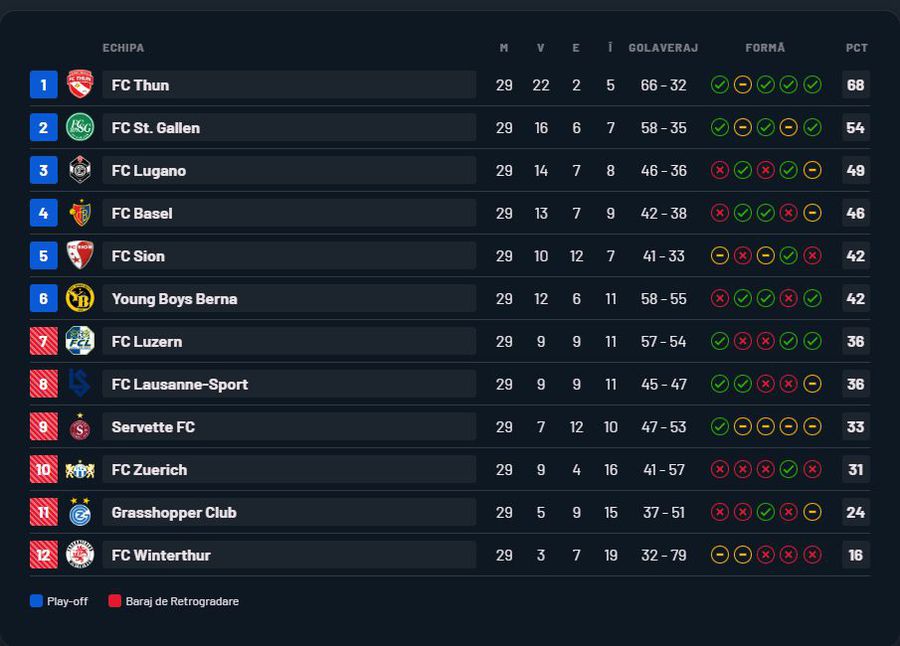Open the Servette FC team link
Image resolution: width=900 pixels, height=646 pixels.
(x=153, y=427)
